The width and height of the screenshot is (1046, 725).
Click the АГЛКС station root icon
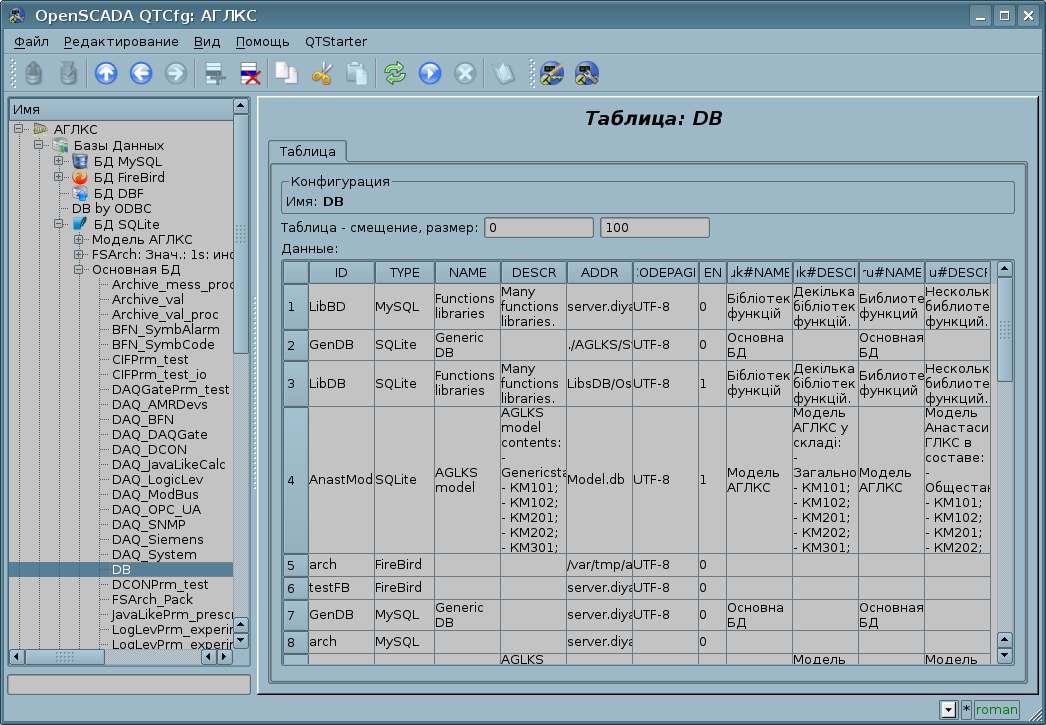coord(40,129)
